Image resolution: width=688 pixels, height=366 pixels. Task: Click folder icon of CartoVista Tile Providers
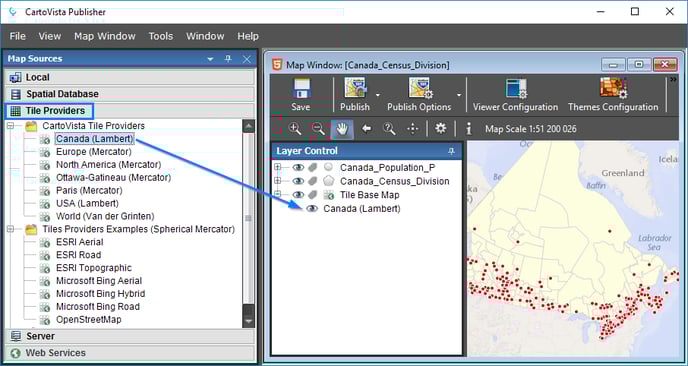31,126
